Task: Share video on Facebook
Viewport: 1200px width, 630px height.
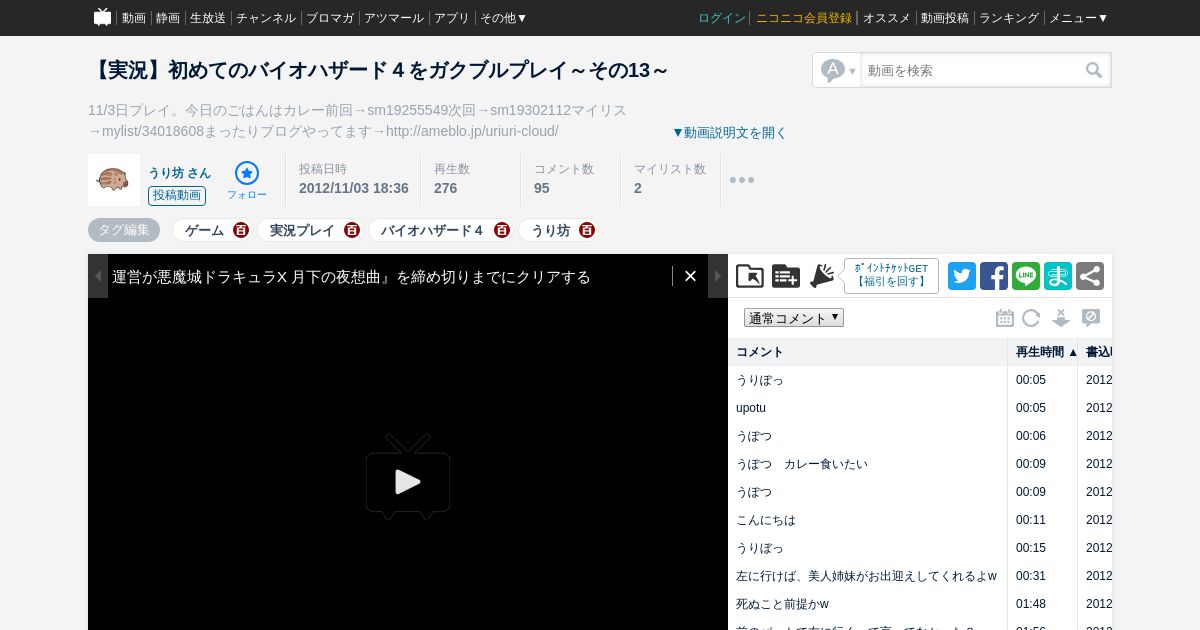Action: pos(994,276)
